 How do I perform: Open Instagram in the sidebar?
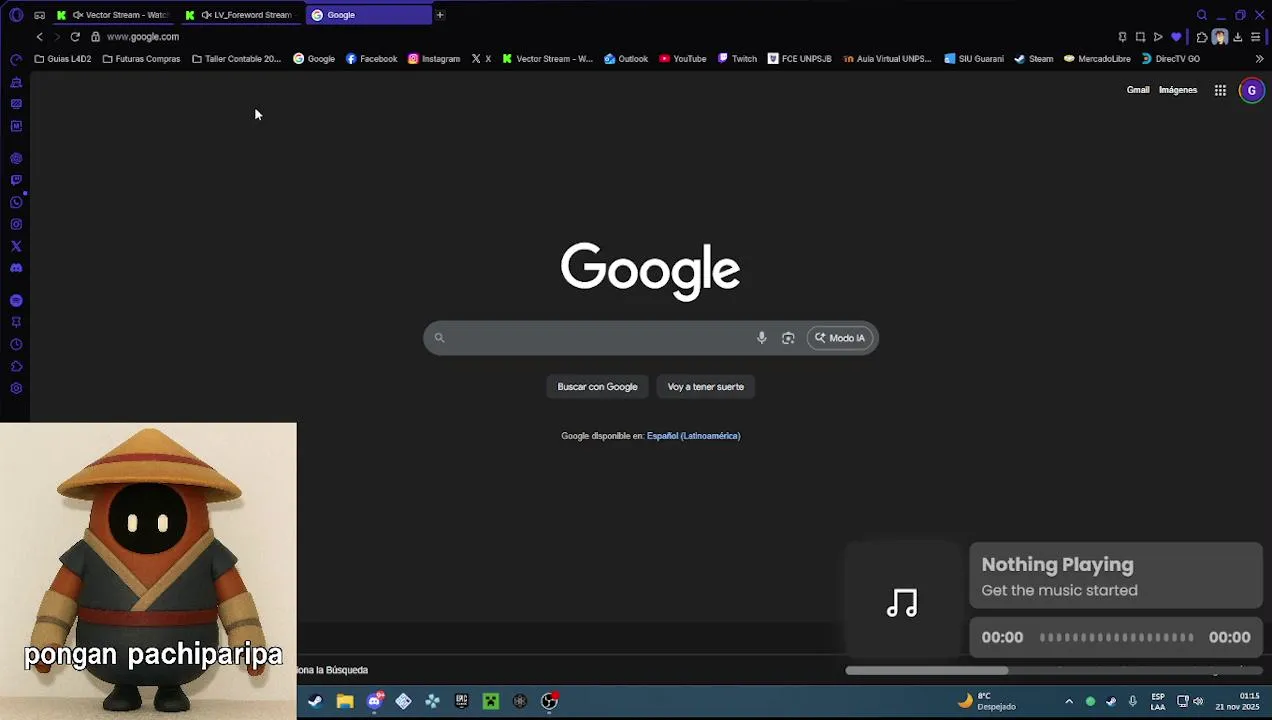16,224
